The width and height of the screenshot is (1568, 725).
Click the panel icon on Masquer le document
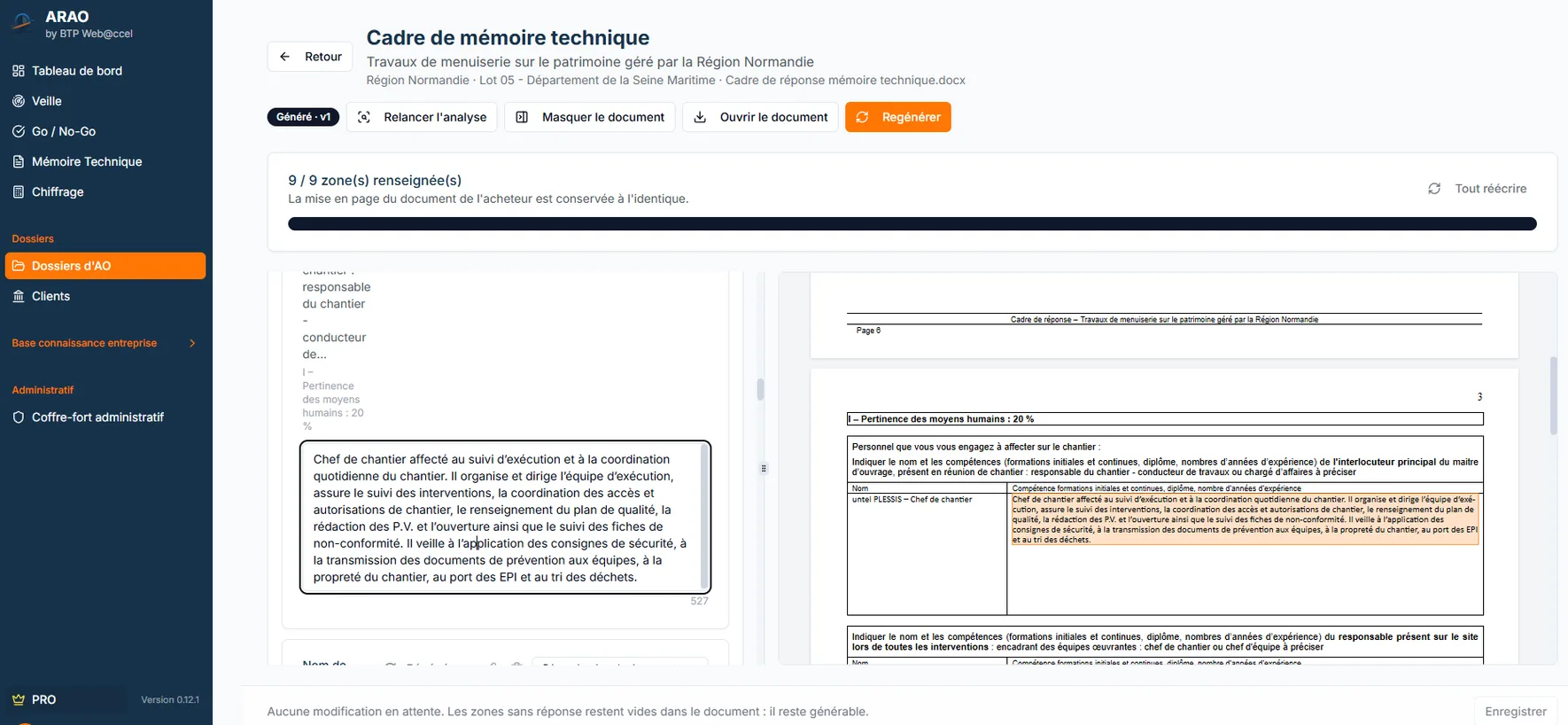tap(523, 117)
